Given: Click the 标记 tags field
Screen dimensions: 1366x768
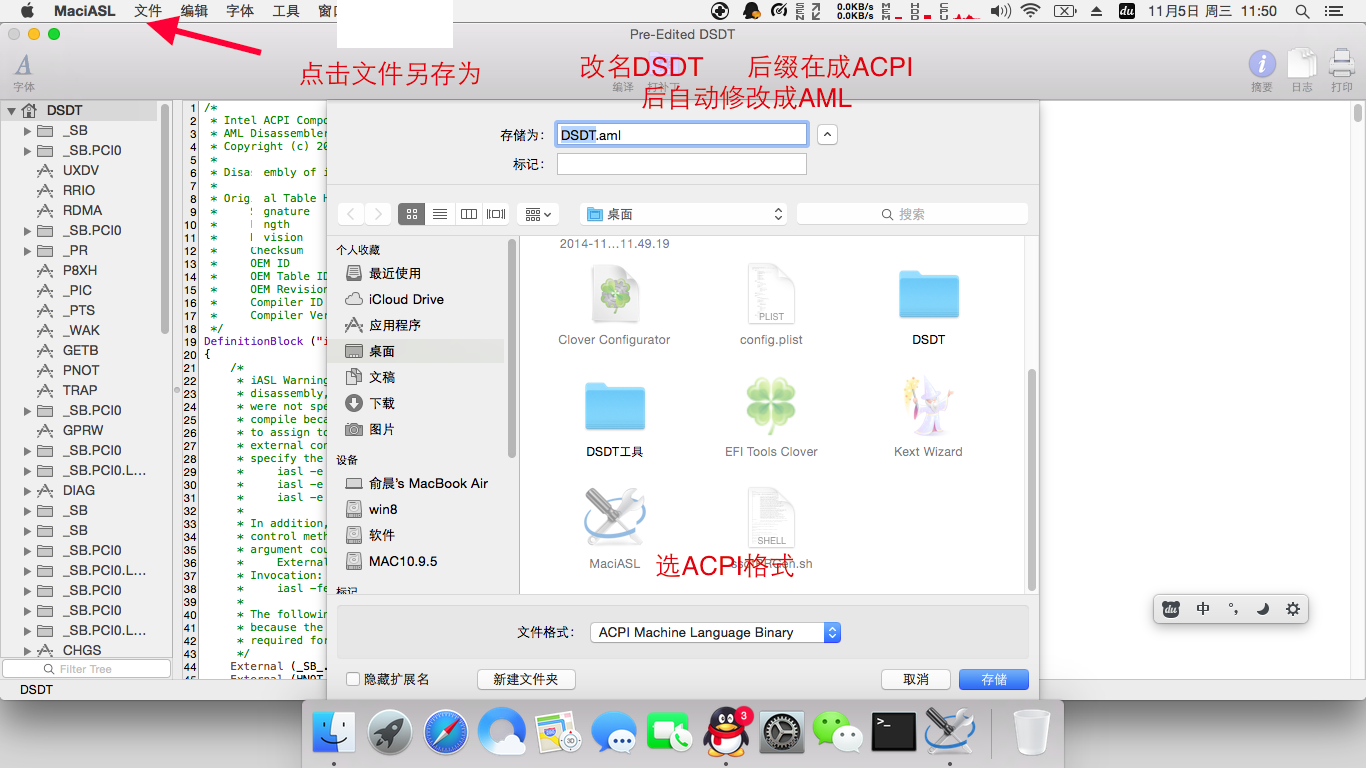Looking at the screenshot, I should point(682,164).
